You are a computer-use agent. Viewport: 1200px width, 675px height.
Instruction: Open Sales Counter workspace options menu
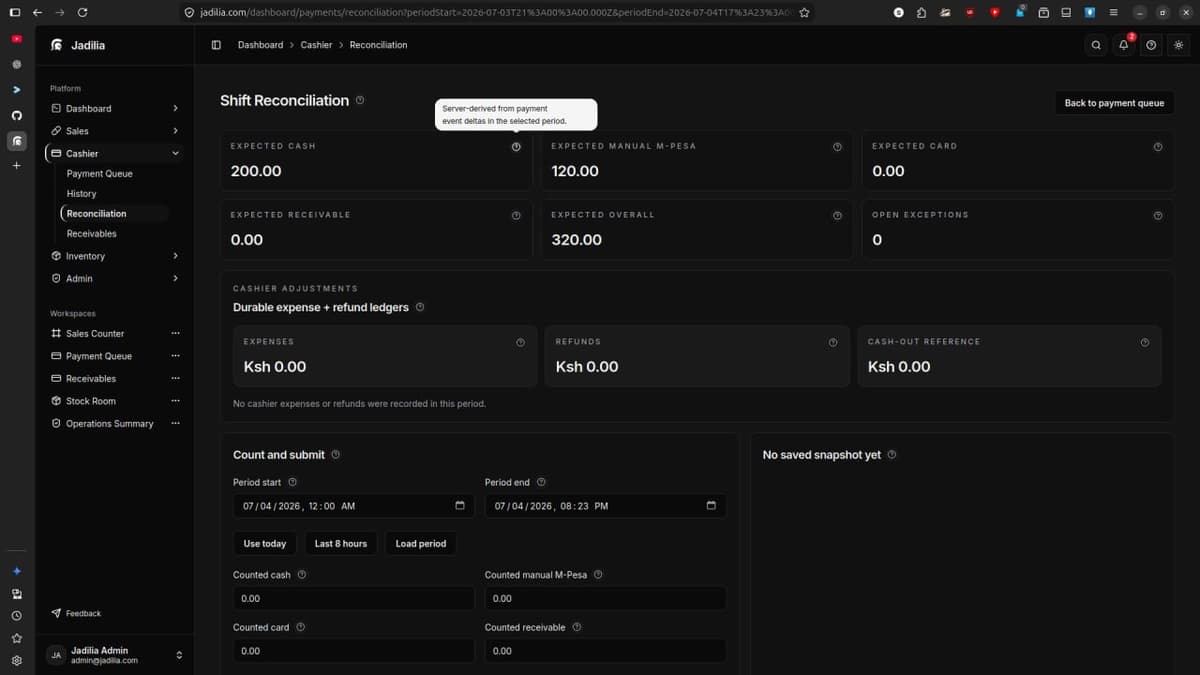[175, 333]
